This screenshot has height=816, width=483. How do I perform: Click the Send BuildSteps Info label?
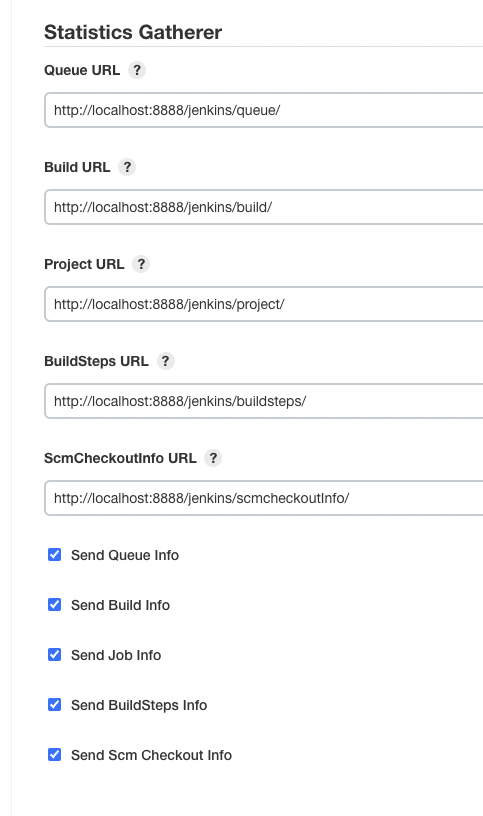click(139, 705)
